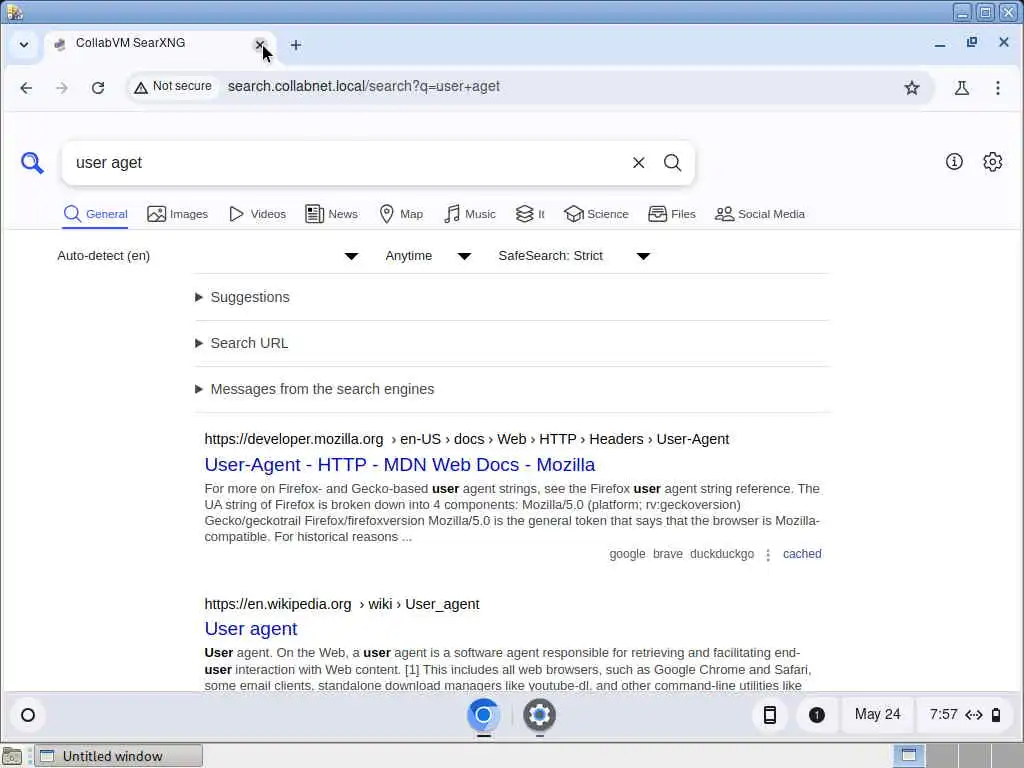Open SearXNG preferences gear icon
Viewport: 1024px width, 768px height.
pos(993,162)
